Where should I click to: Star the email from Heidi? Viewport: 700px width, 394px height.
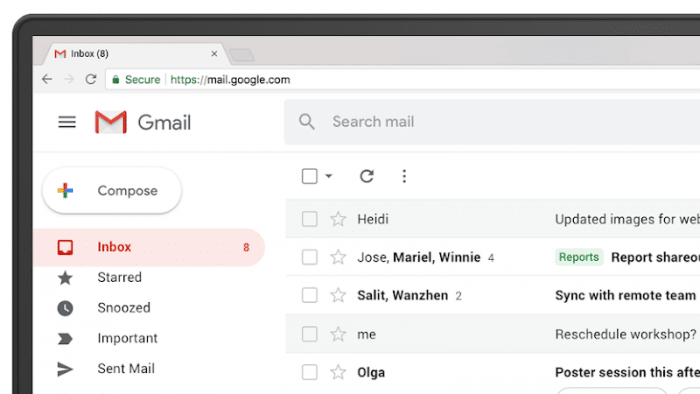(x=338, y=219)
